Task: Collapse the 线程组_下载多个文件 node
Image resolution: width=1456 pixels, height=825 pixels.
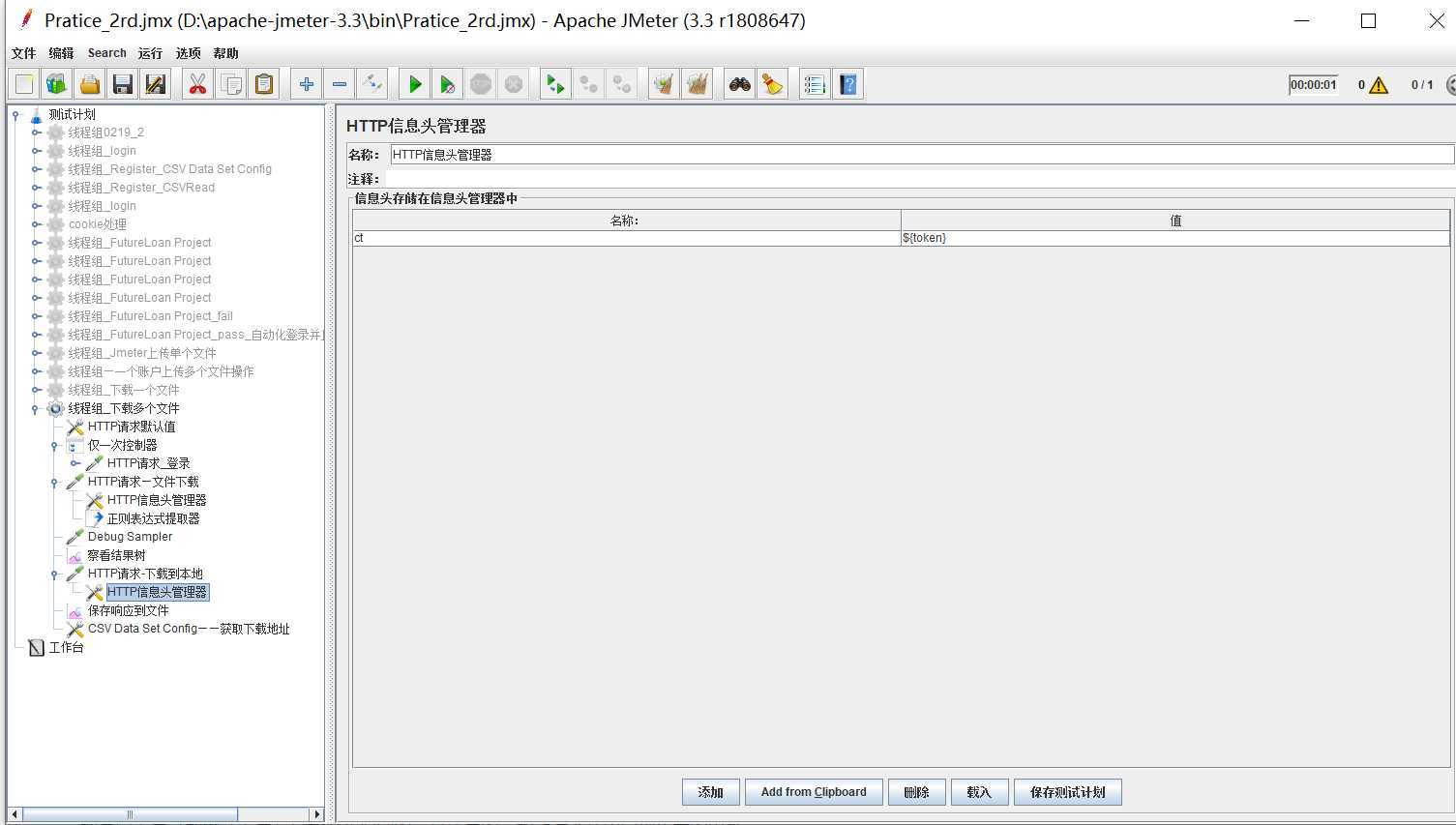Action: 36,408
